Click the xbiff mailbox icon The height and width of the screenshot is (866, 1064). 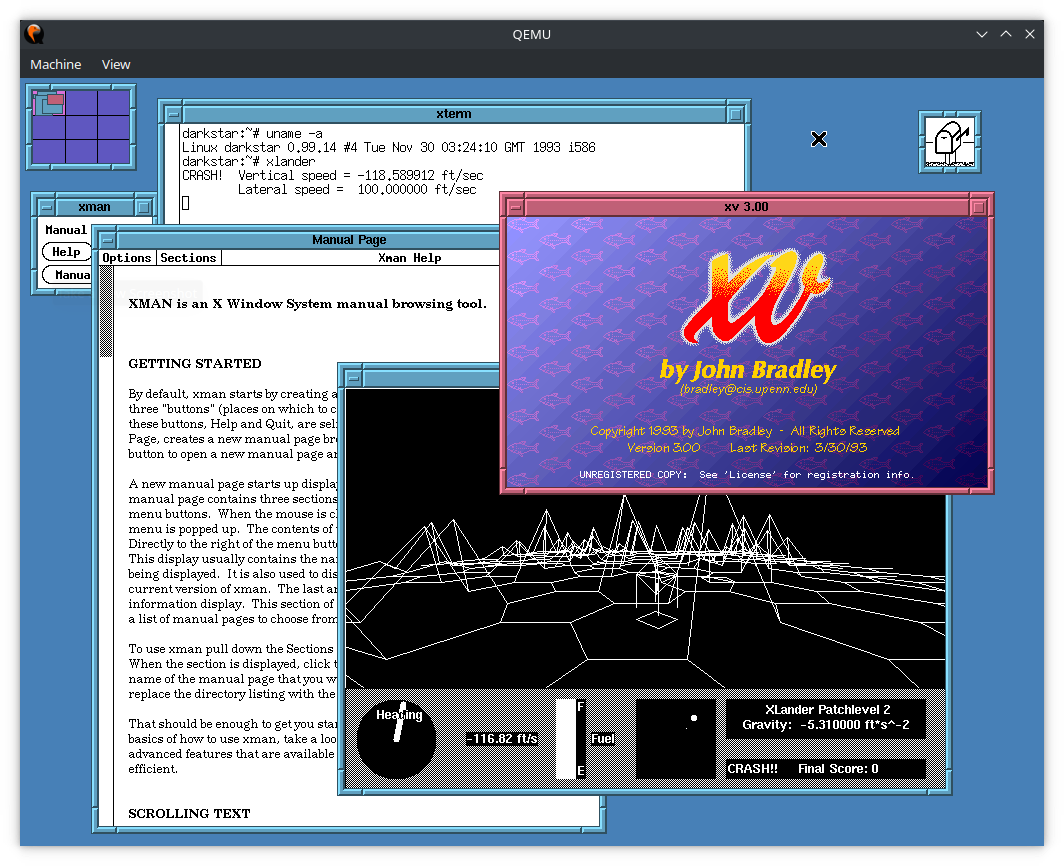pos(949,143)
